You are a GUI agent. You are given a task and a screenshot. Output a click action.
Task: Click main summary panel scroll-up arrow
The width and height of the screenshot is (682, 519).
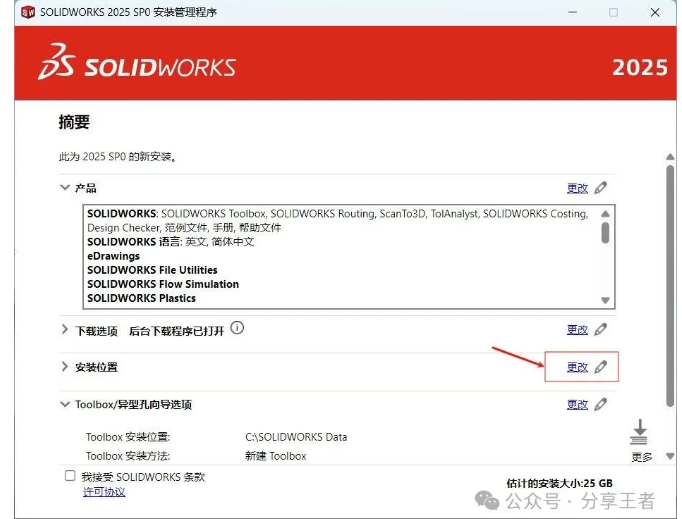click(x=670, y=157)
